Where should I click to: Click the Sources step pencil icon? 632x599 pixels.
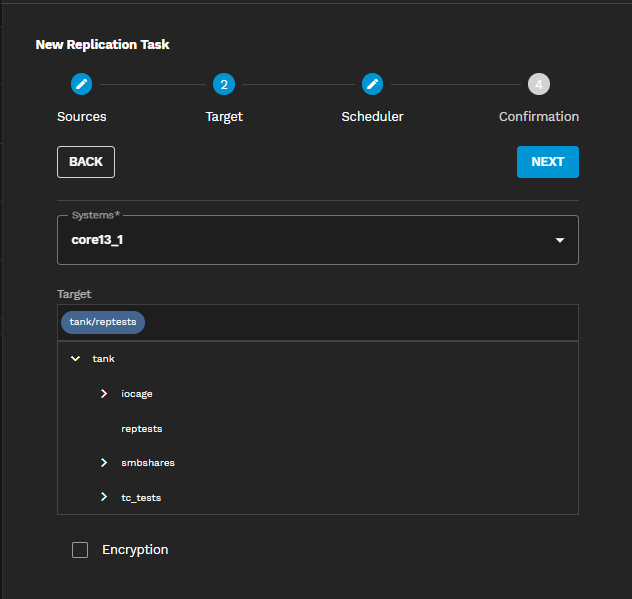[x=82, y=84]
